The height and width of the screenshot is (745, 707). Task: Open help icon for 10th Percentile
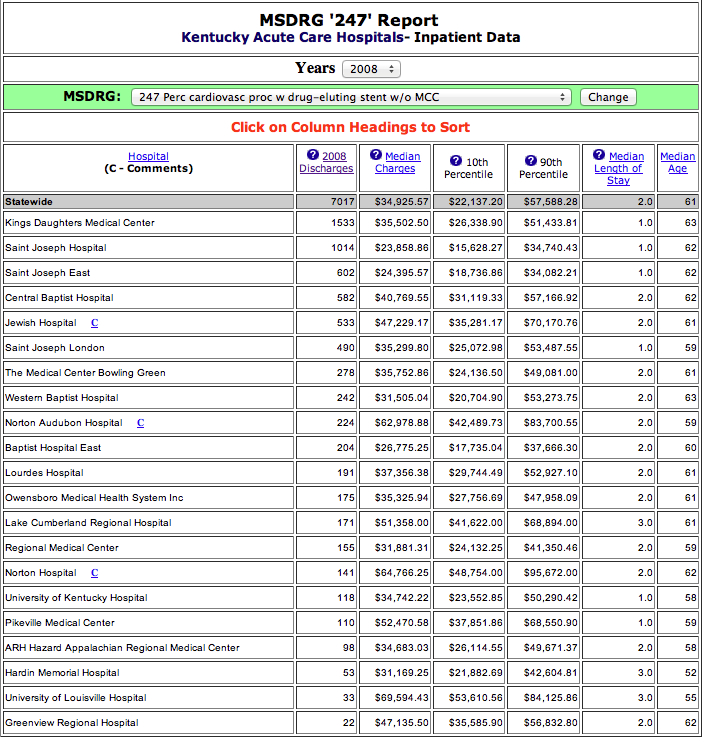(x=455, y=161)
